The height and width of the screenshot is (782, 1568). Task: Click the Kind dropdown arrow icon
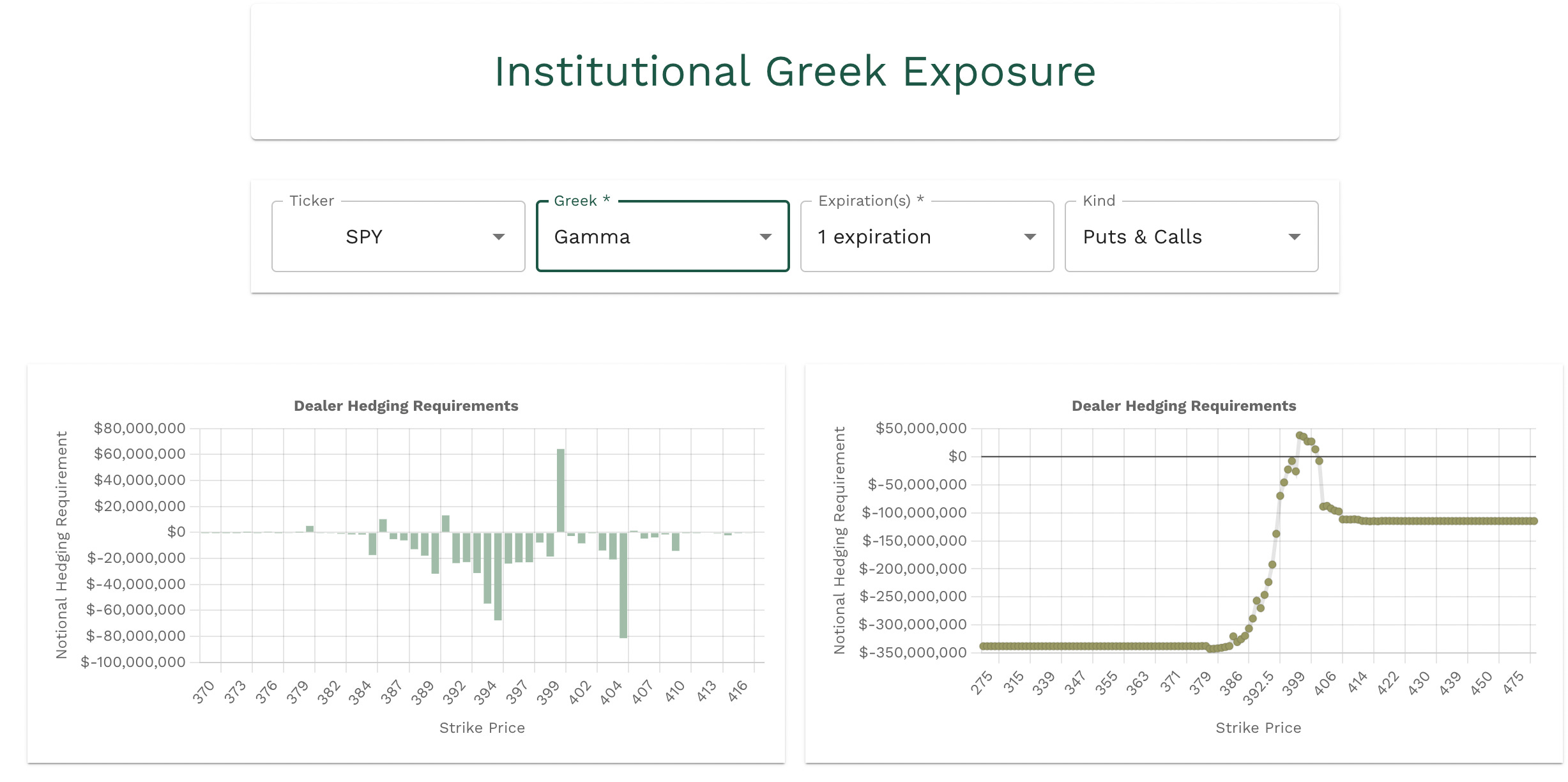click(x=1294, y=237)
